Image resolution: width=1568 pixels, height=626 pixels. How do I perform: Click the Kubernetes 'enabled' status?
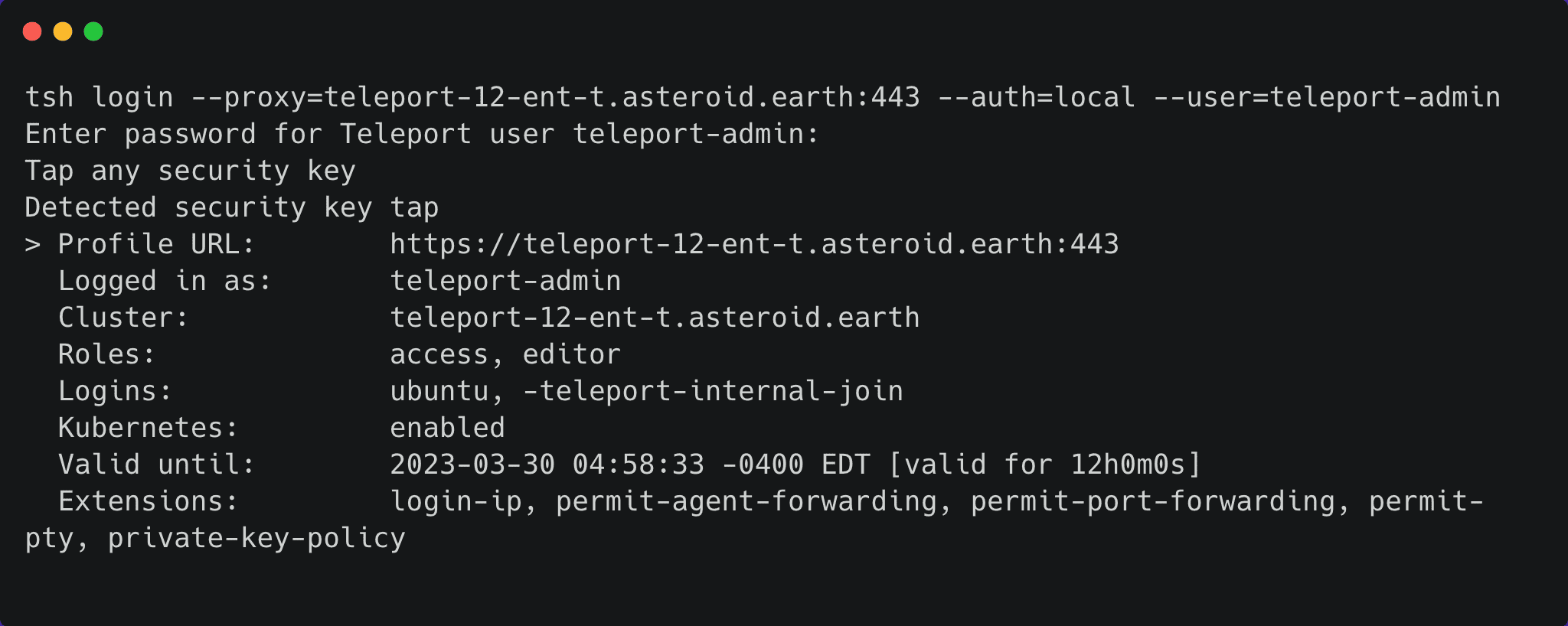point(447,428)
